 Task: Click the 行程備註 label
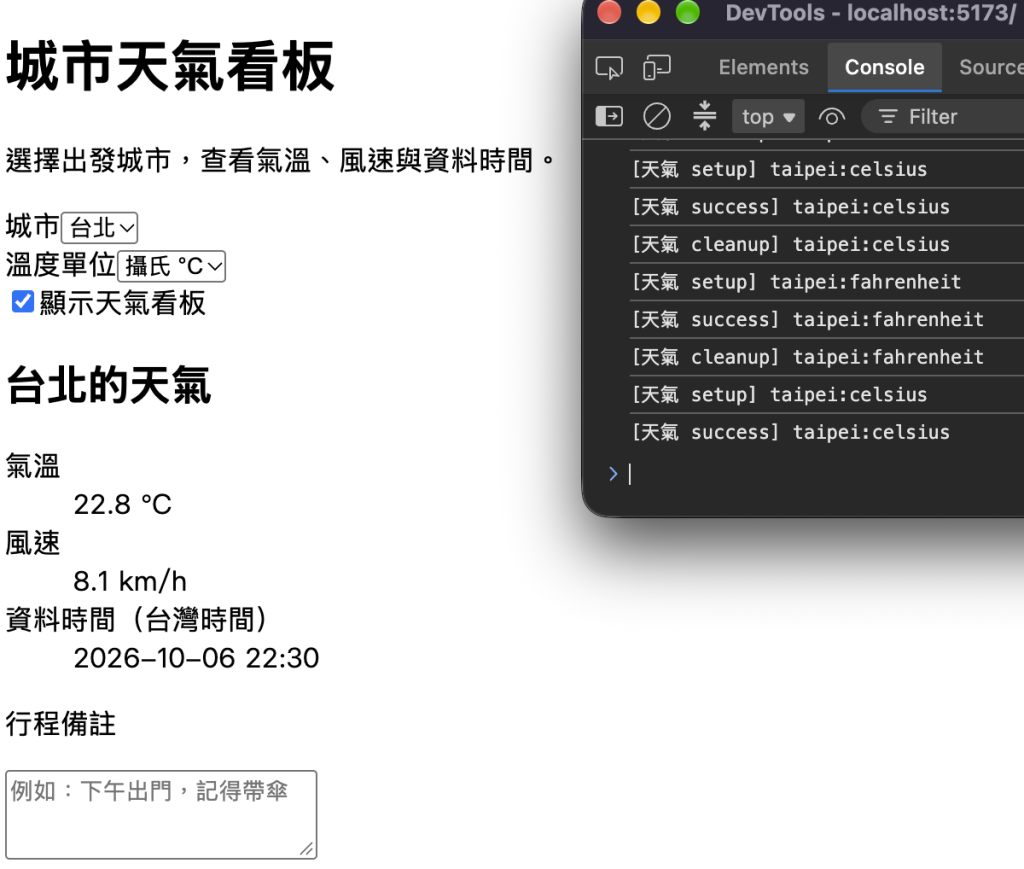tap(61, 724)
